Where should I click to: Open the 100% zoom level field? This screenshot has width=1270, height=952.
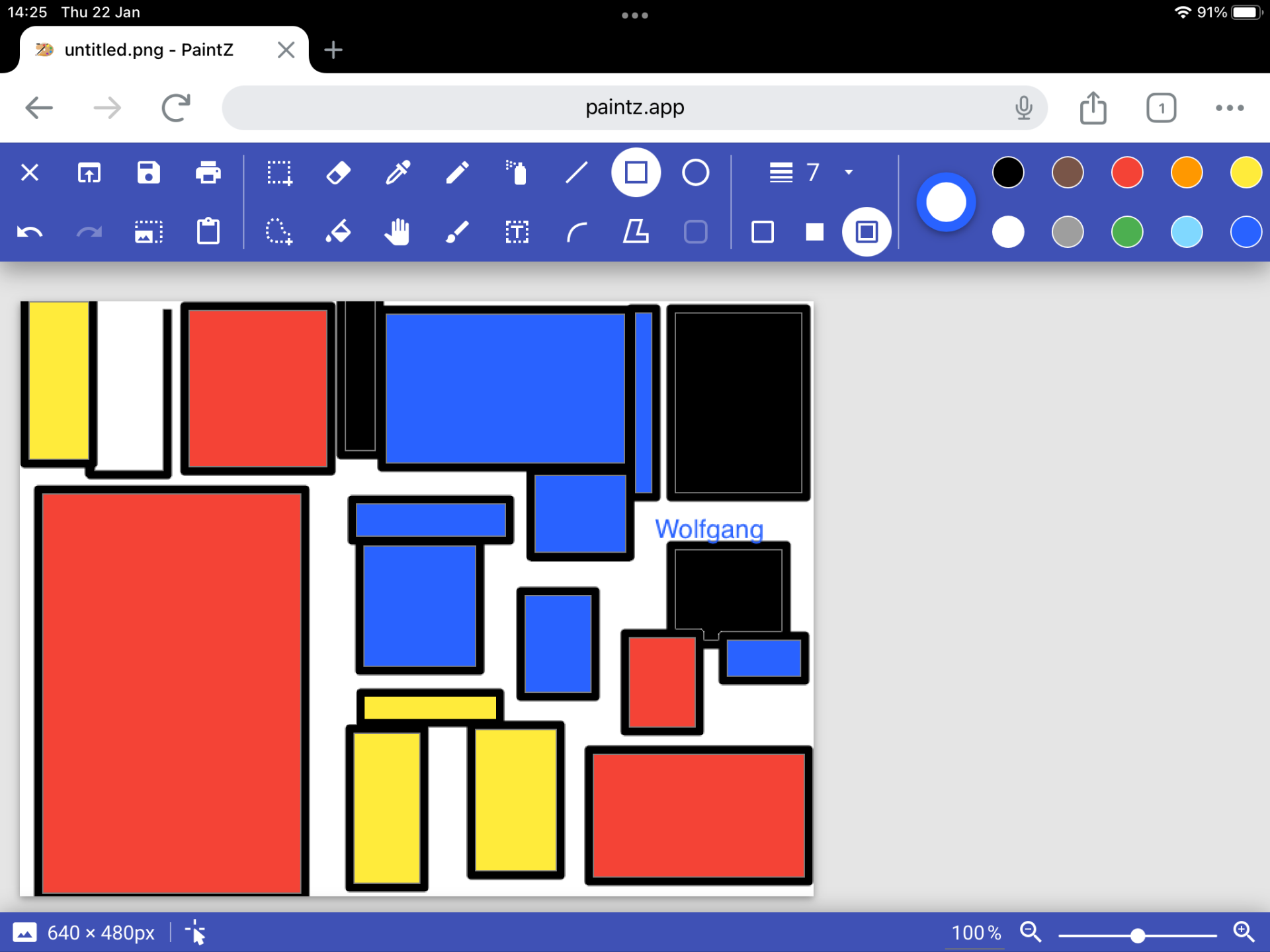975,933
